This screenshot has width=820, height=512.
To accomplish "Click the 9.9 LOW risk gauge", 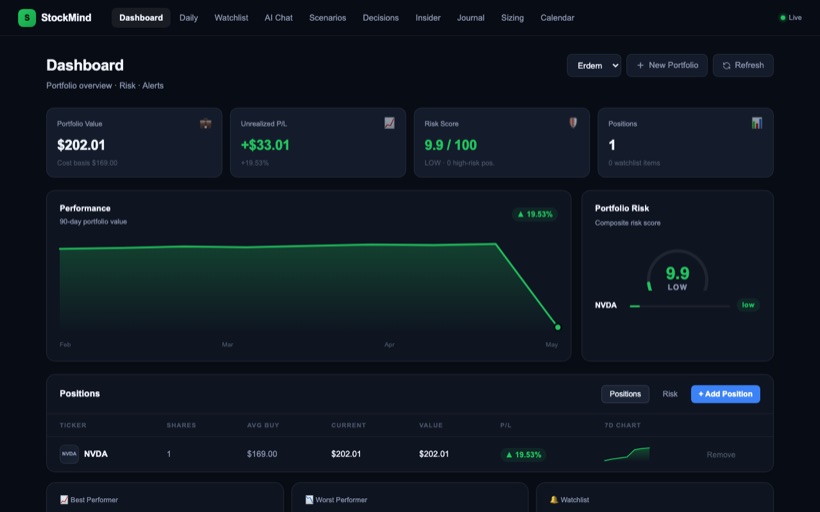I will point(677,271).
